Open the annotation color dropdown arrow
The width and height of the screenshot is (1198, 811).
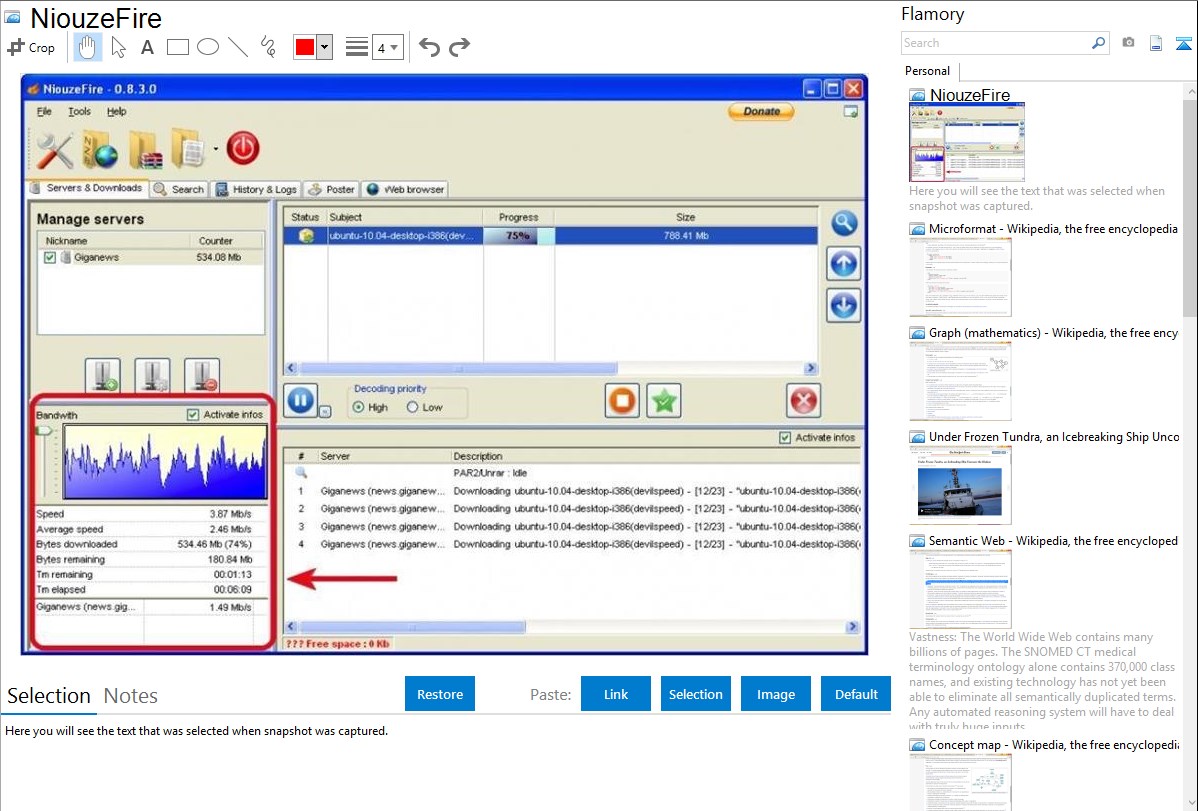[325, 47]
